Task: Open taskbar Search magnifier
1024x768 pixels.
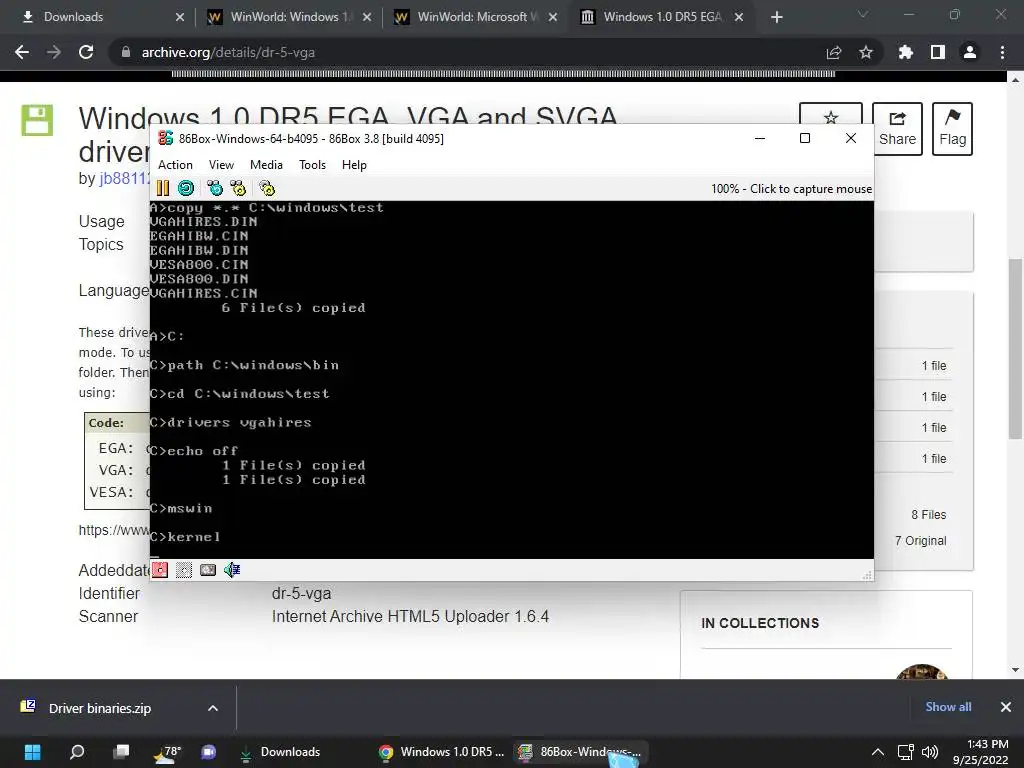Action: (x=77, y=752)
